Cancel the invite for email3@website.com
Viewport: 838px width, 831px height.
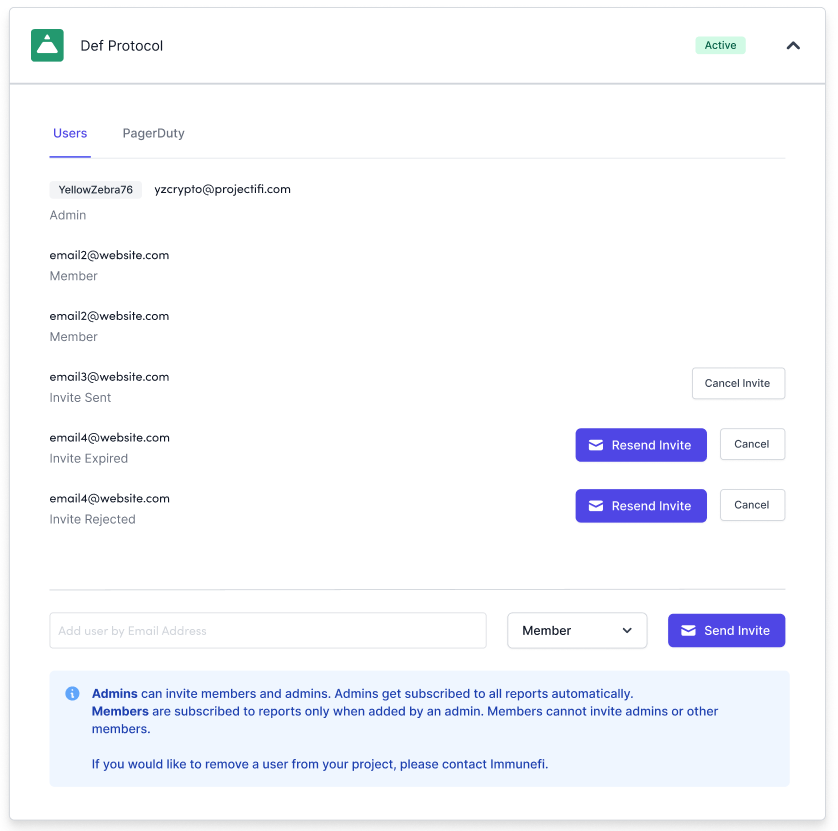pos(737,383)
